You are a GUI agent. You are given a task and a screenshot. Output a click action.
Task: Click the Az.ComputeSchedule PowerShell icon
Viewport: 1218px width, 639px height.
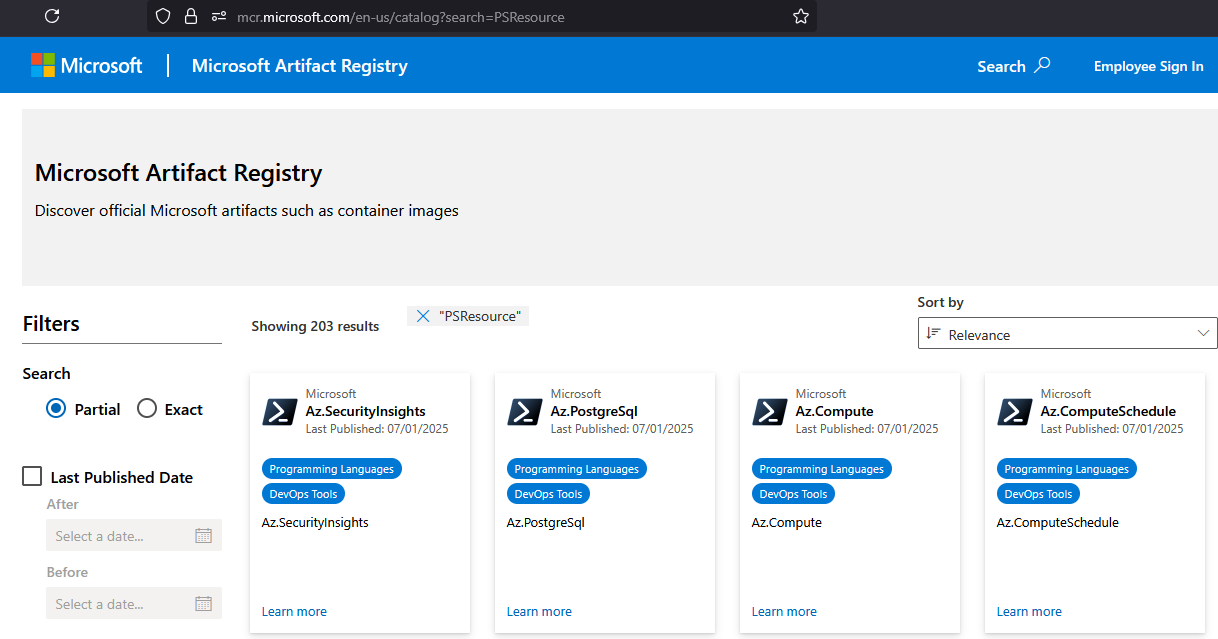pyautogui.click(x=1015, y=412)
